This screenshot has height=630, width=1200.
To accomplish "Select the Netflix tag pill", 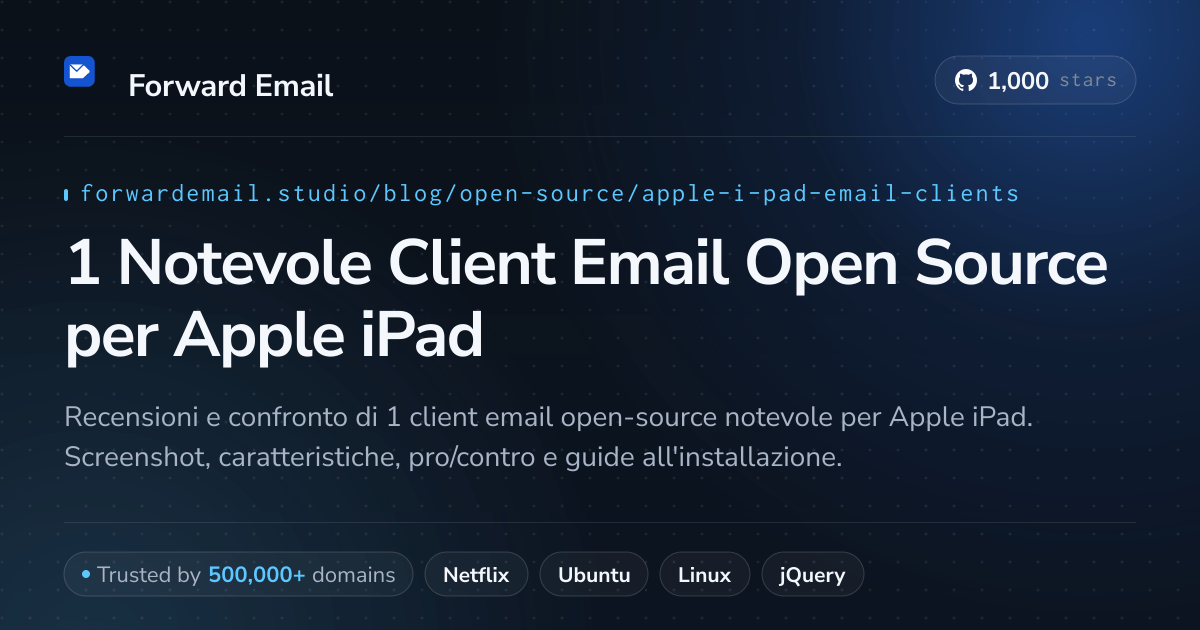I will (x=476, y=575).
